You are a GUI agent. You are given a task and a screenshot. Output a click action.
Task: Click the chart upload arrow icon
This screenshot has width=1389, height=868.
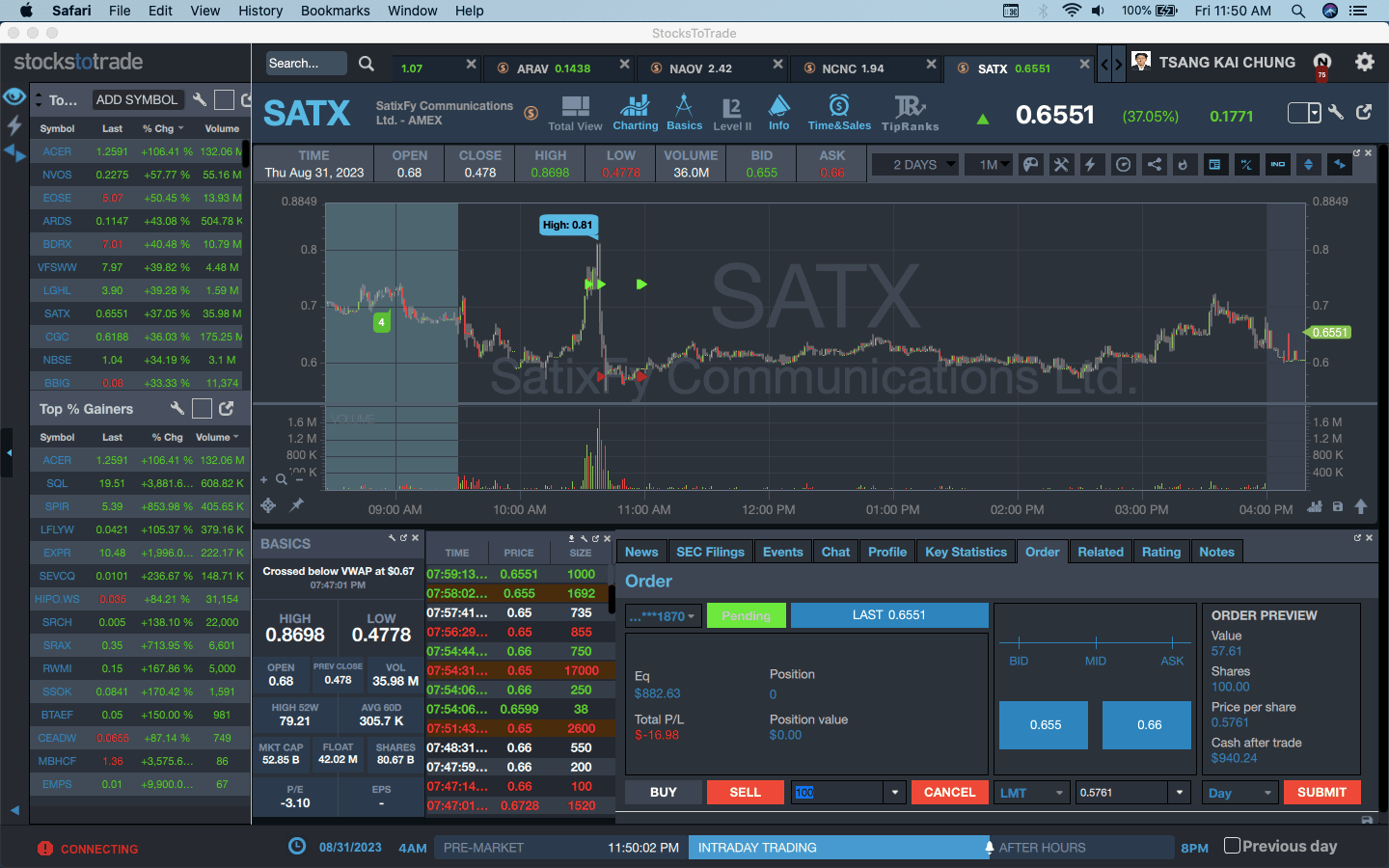tap(1361, 506)
